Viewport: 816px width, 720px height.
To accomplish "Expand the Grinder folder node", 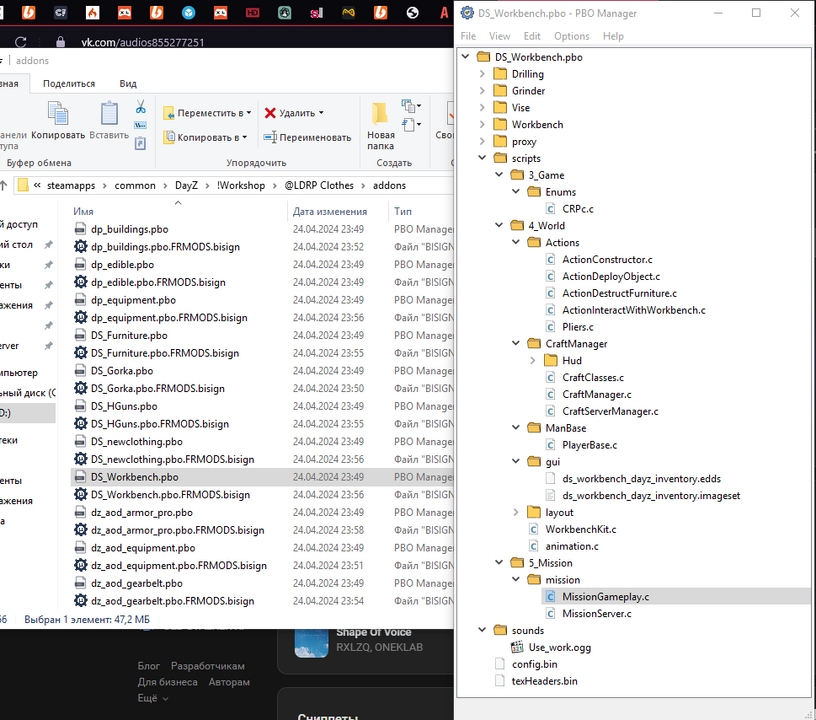I will coord(482,91).
